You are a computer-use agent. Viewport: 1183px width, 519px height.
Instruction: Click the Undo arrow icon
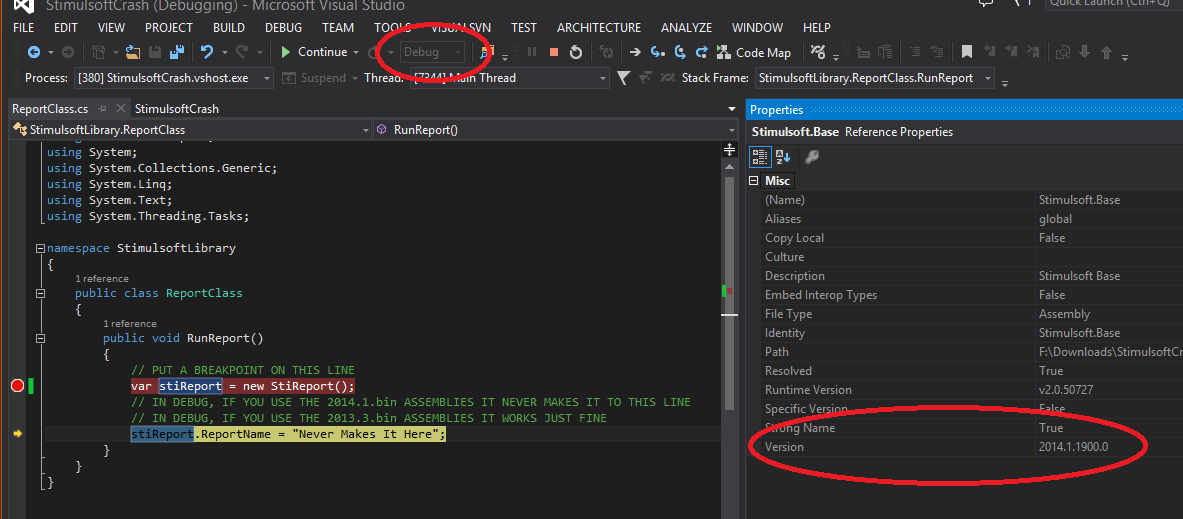click(206, 52)
